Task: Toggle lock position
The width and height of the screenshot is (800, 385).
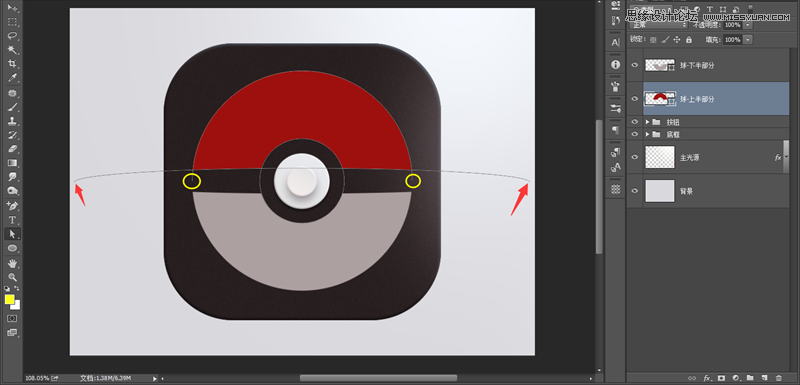Action: coord(677,39)
